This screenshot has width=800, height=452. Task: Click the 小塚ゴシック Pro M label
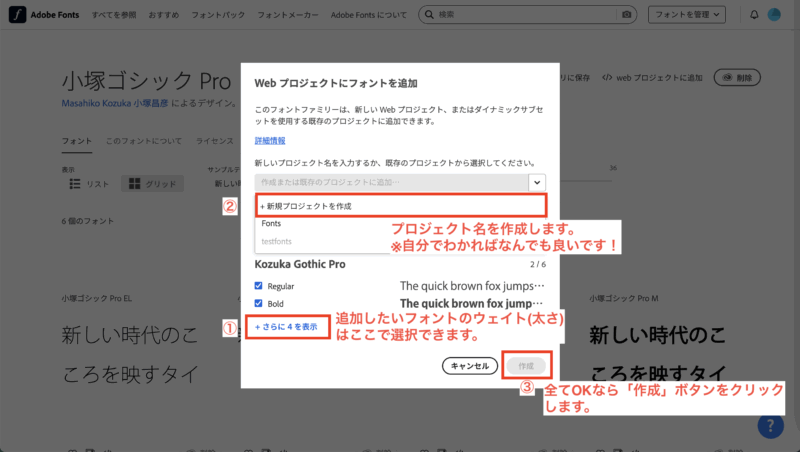[623, 298]
